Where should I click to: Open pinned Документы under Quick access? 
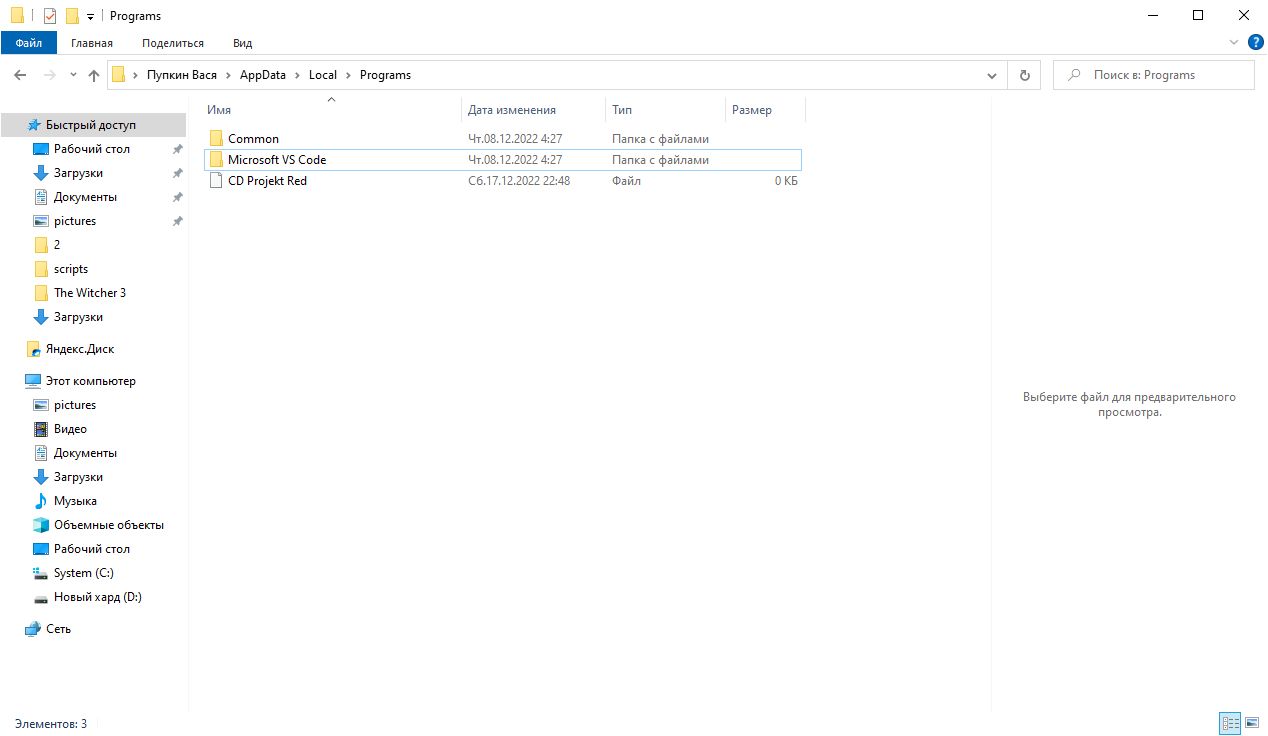click(85, 197)
